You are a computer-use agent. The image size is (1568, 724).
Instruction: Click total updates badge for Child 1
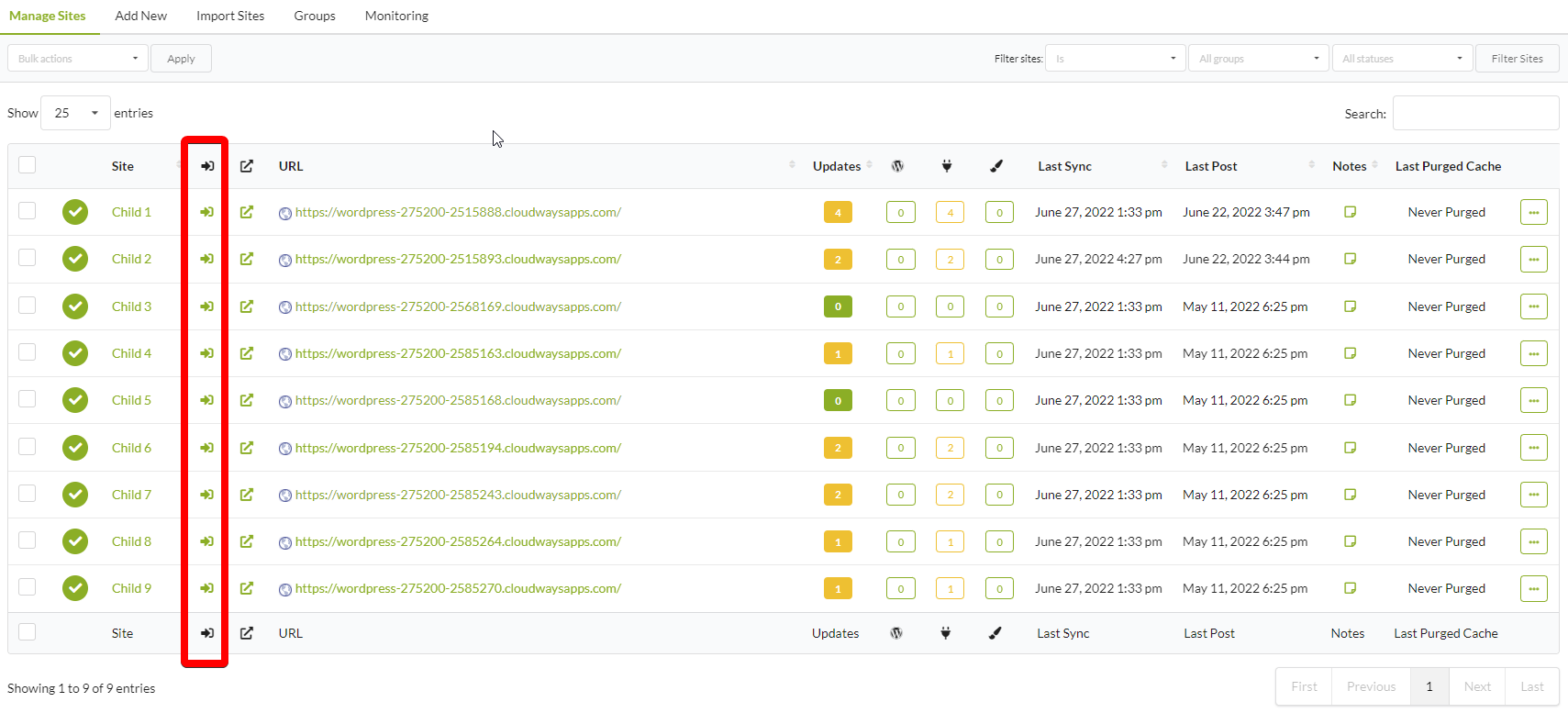click(x=838, y=212)
